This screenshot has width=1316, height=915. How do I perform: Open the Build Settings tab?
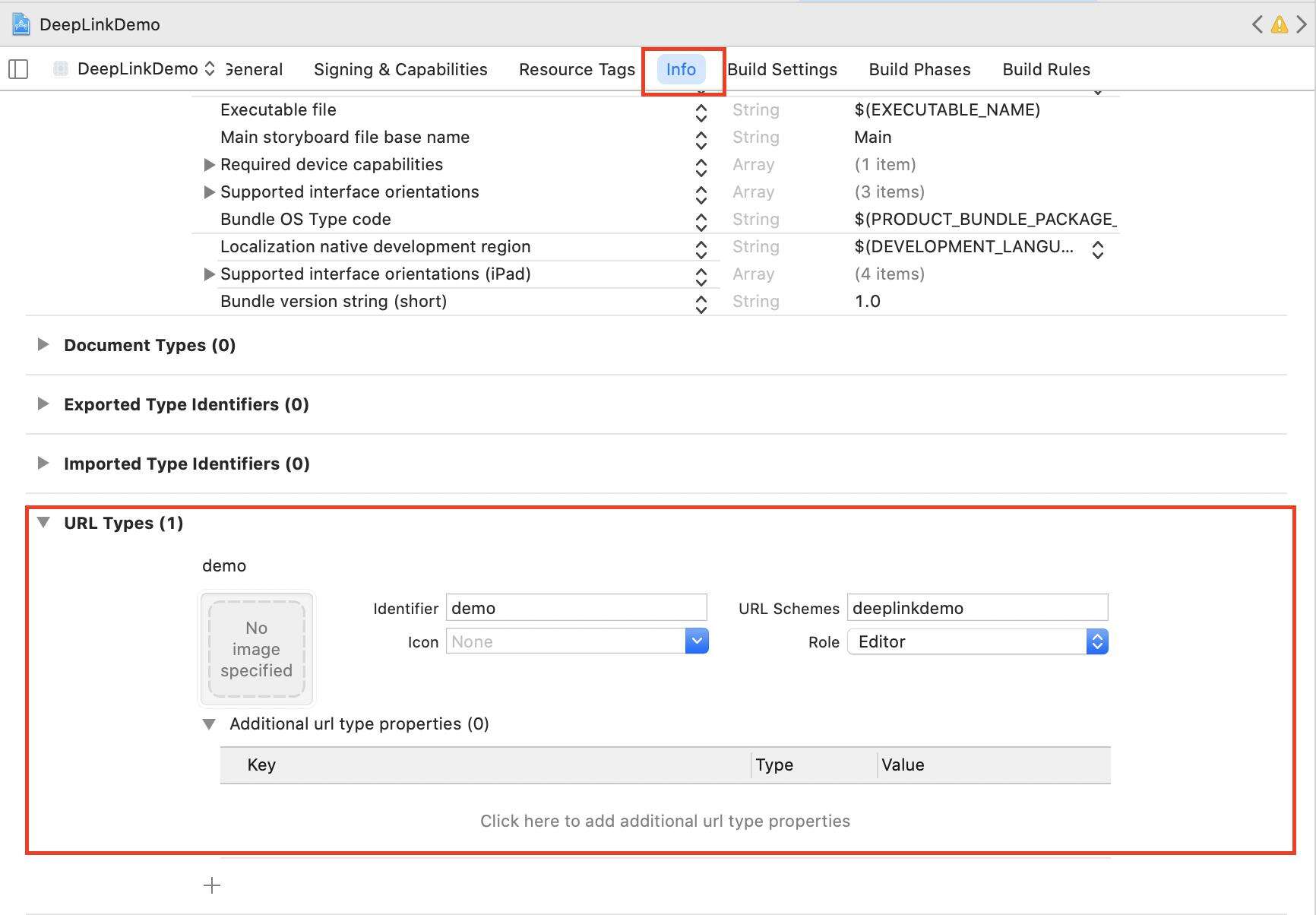(782, 69)
